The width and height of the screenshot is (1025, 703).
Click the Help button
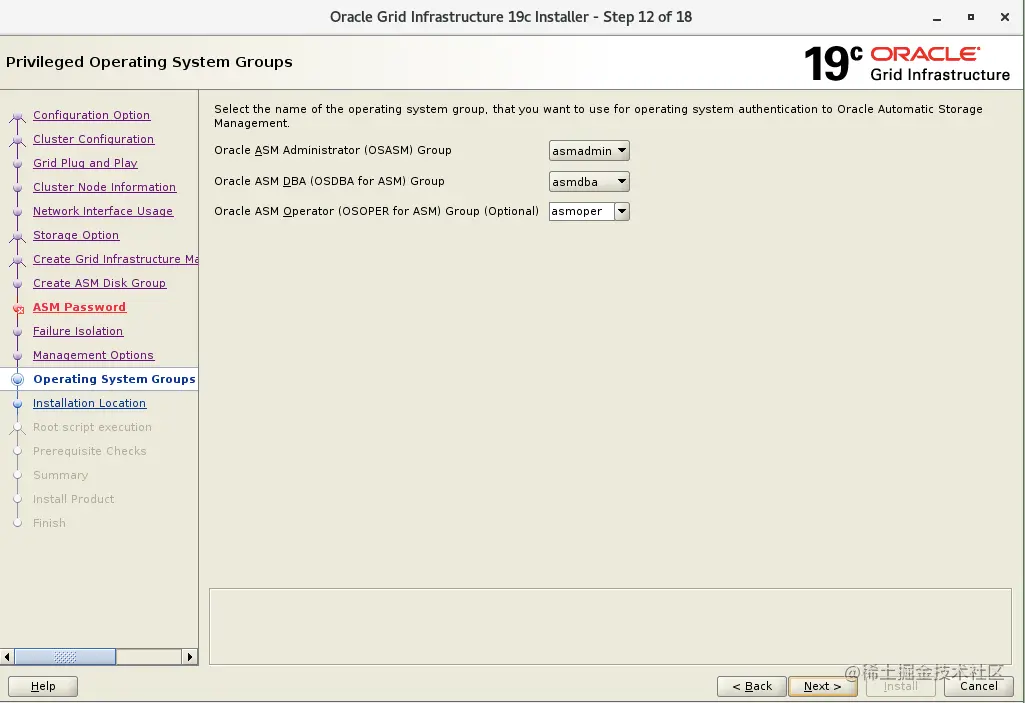pyautogui.click(x=43, y=686)
